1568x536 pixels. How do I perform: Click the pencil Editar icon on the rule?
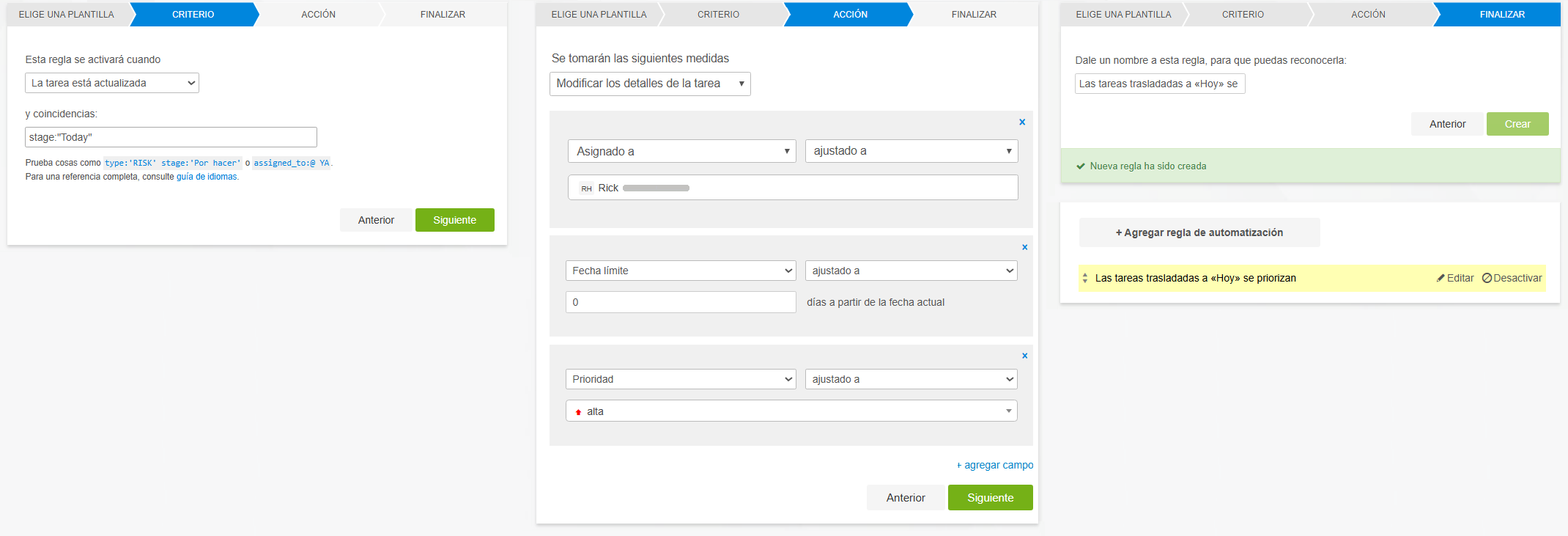(x=1441, y=279)
